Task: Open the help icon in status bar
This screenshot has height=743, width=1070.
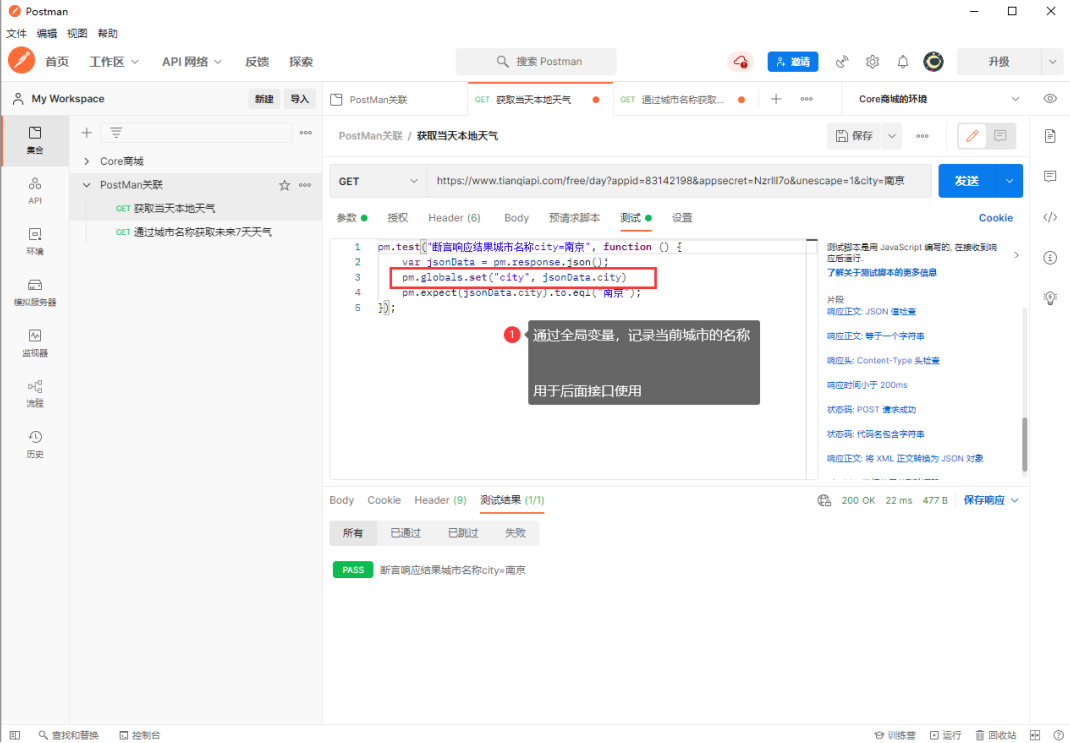Action: pyautogui.click(x=1058, y=735)
